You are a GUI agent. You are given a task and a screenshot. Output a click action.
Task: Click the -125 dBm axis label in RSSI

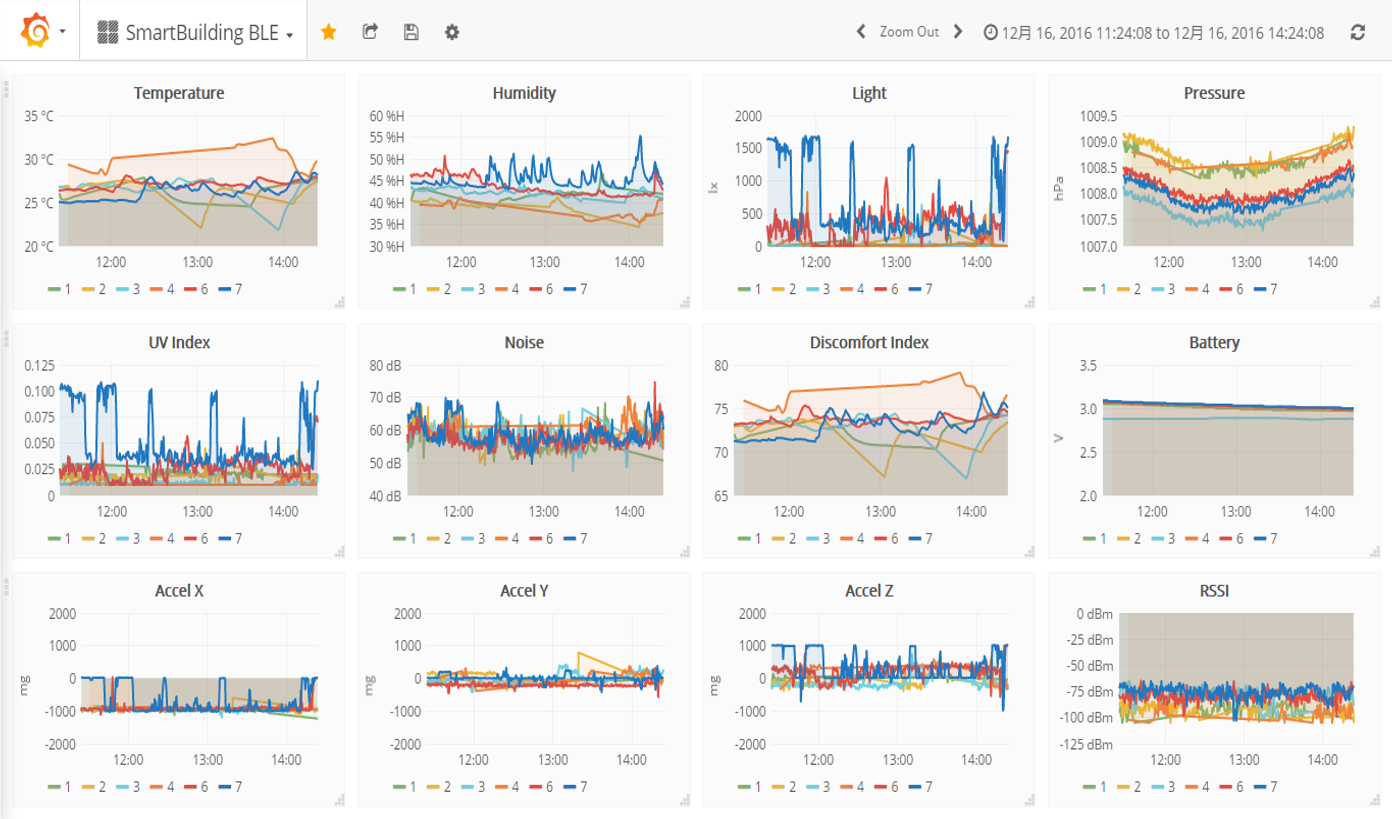pos(1085,744)
